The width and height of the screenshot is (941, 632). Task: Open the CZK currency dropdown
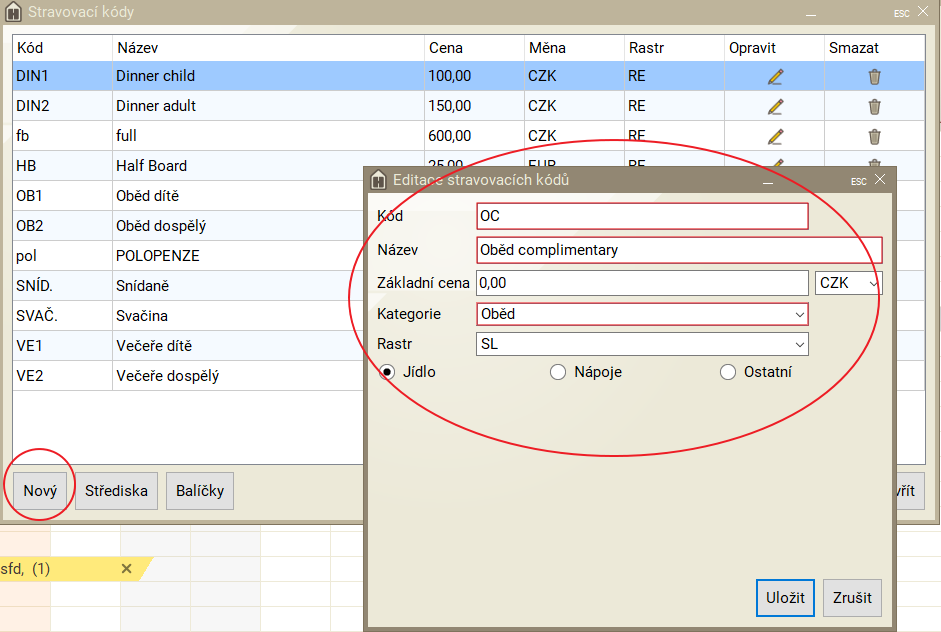[849, 283]
